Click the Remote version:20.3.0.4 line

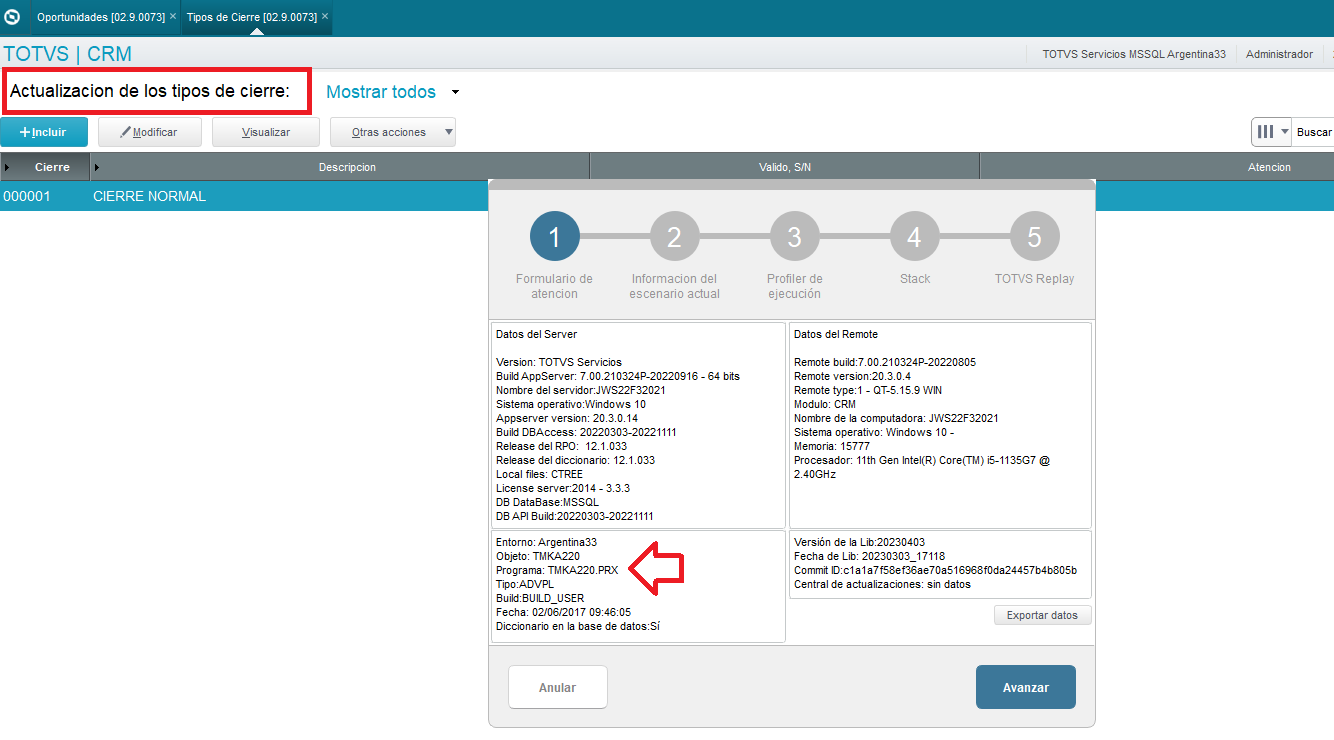pyautogui.click(x=853, y=376)
